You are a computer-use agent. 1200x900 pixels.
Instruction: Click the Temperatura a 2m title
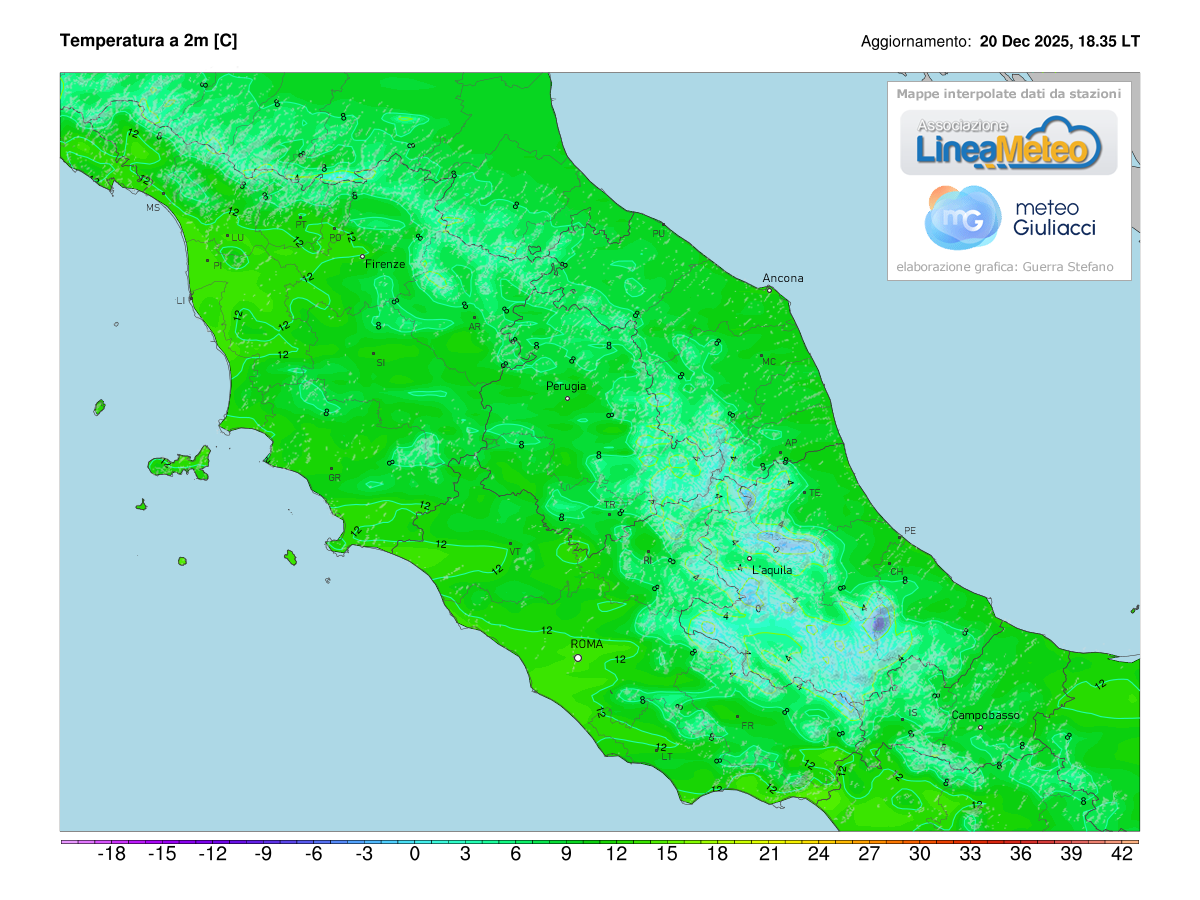(x=150, y=42)
